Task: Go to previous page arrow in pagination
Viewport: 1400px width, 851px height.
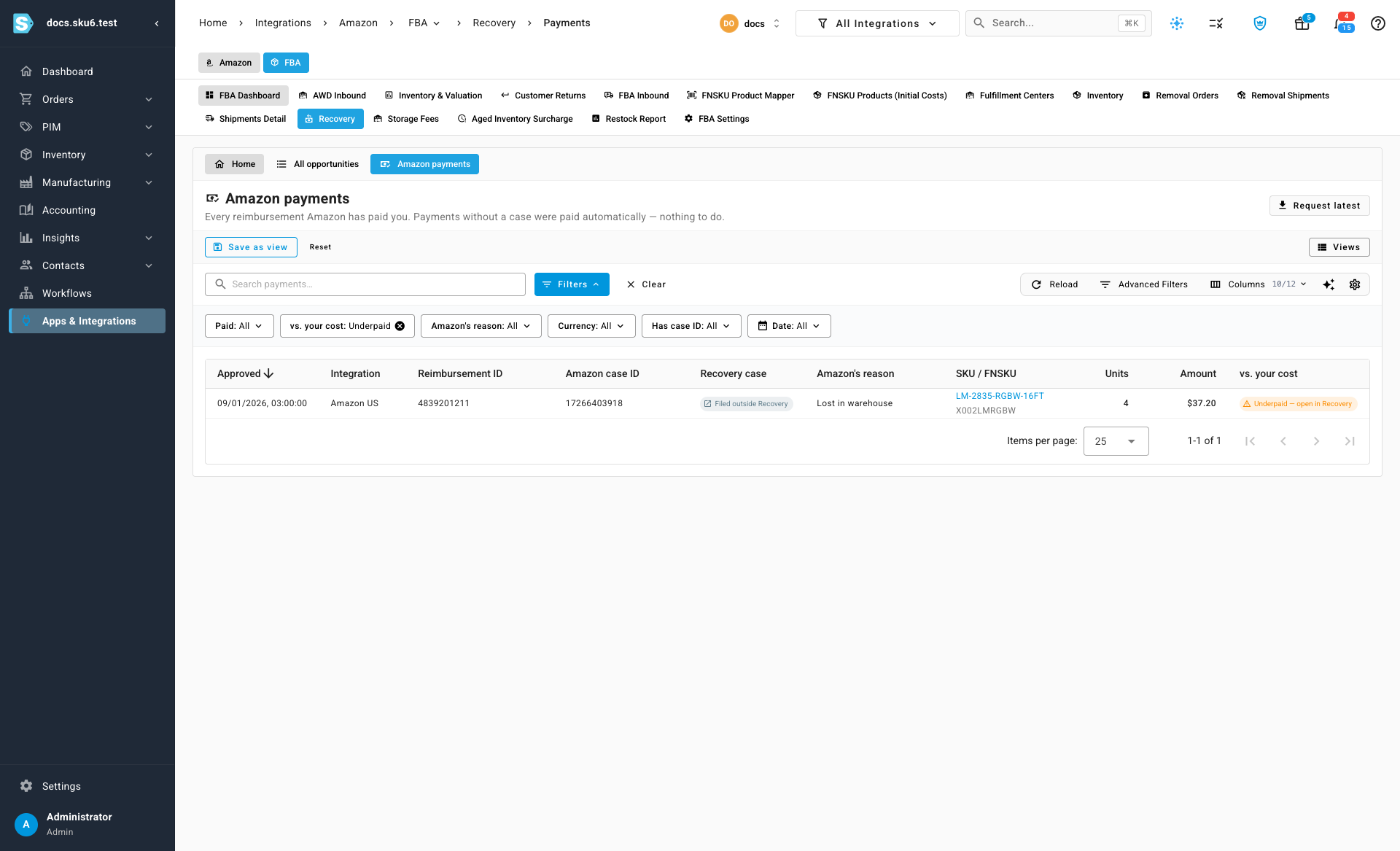Action: pyautogui.click(x=1283, y=441)
